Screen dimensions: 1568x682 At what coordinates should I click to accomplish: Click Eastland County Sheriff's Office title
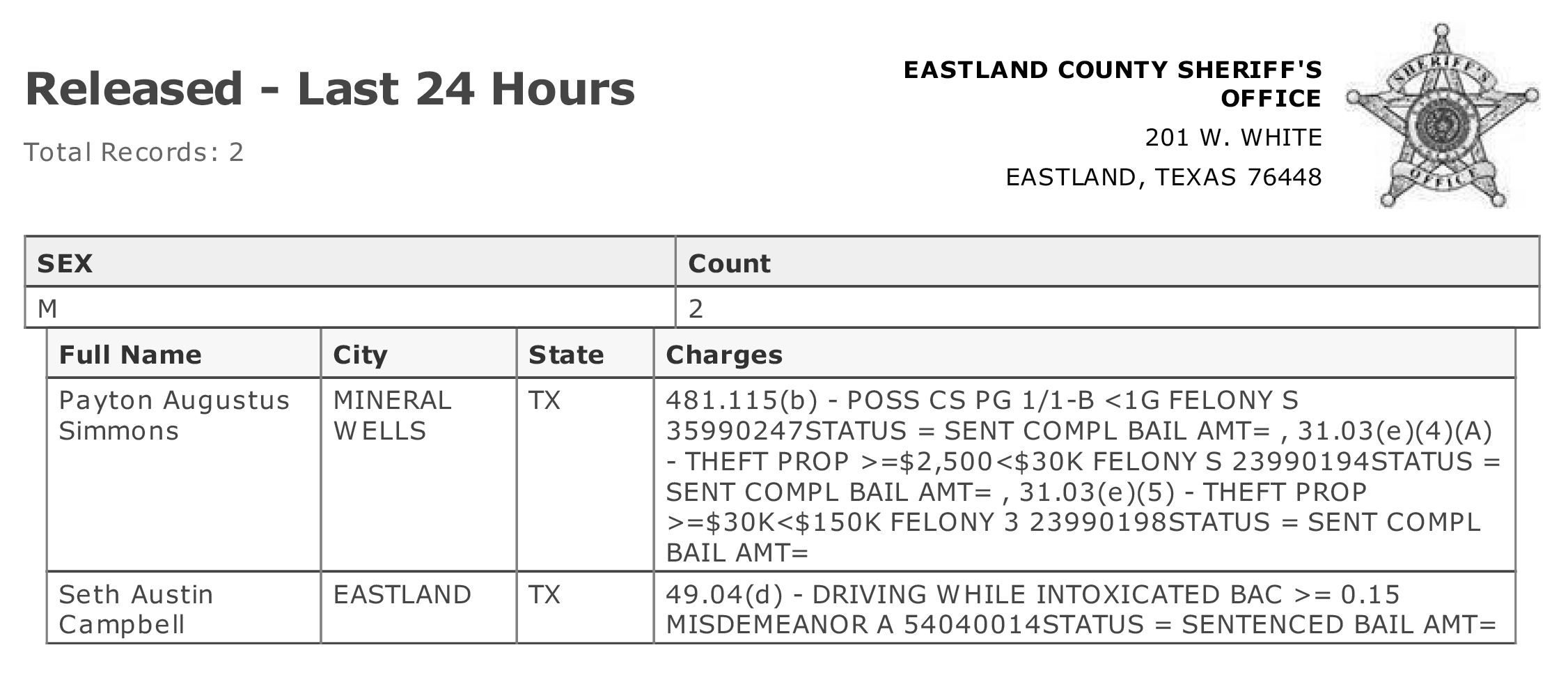1112,84
